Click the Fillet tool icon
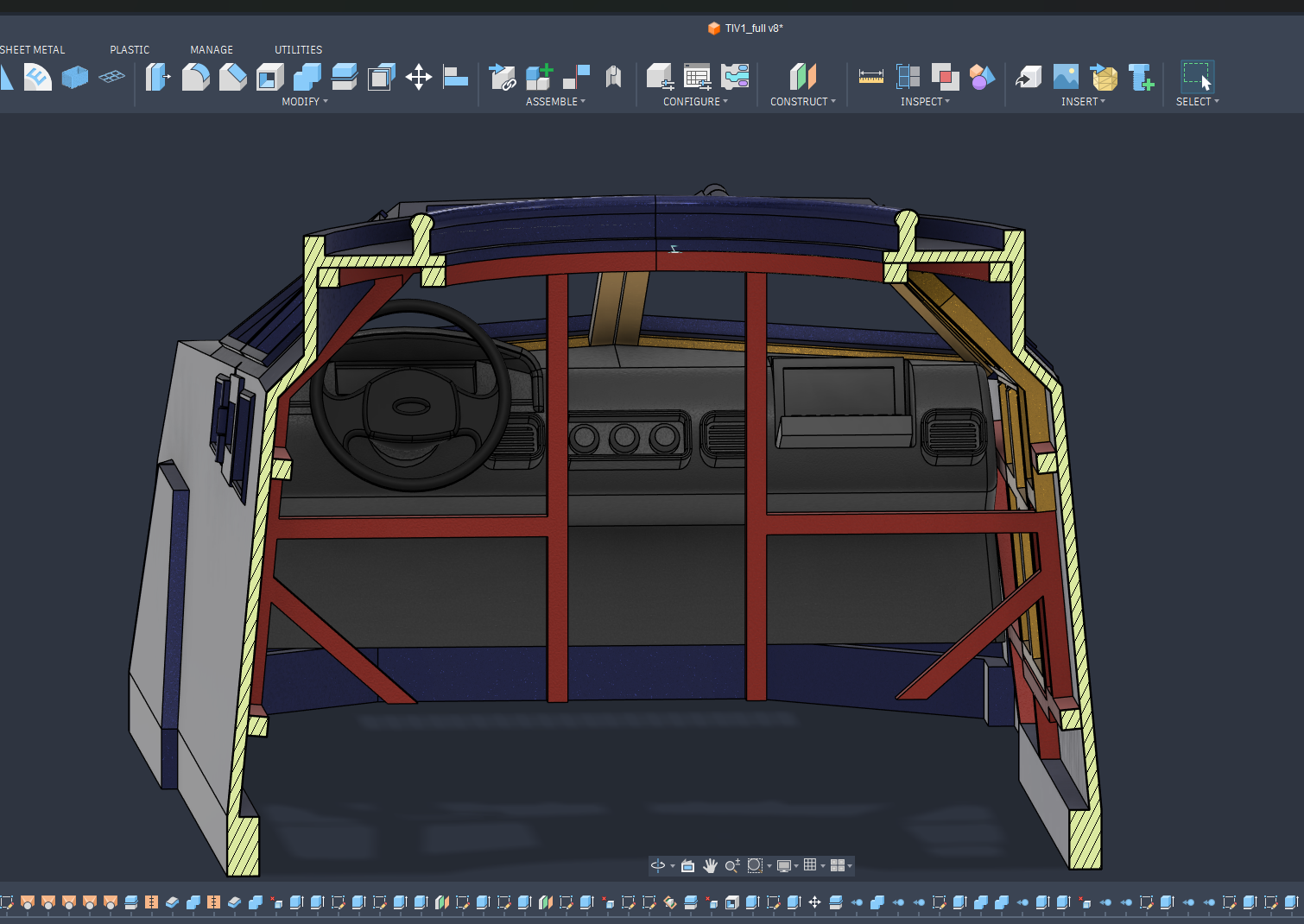This screenshot has width=1304, height=924. (196, 77)
